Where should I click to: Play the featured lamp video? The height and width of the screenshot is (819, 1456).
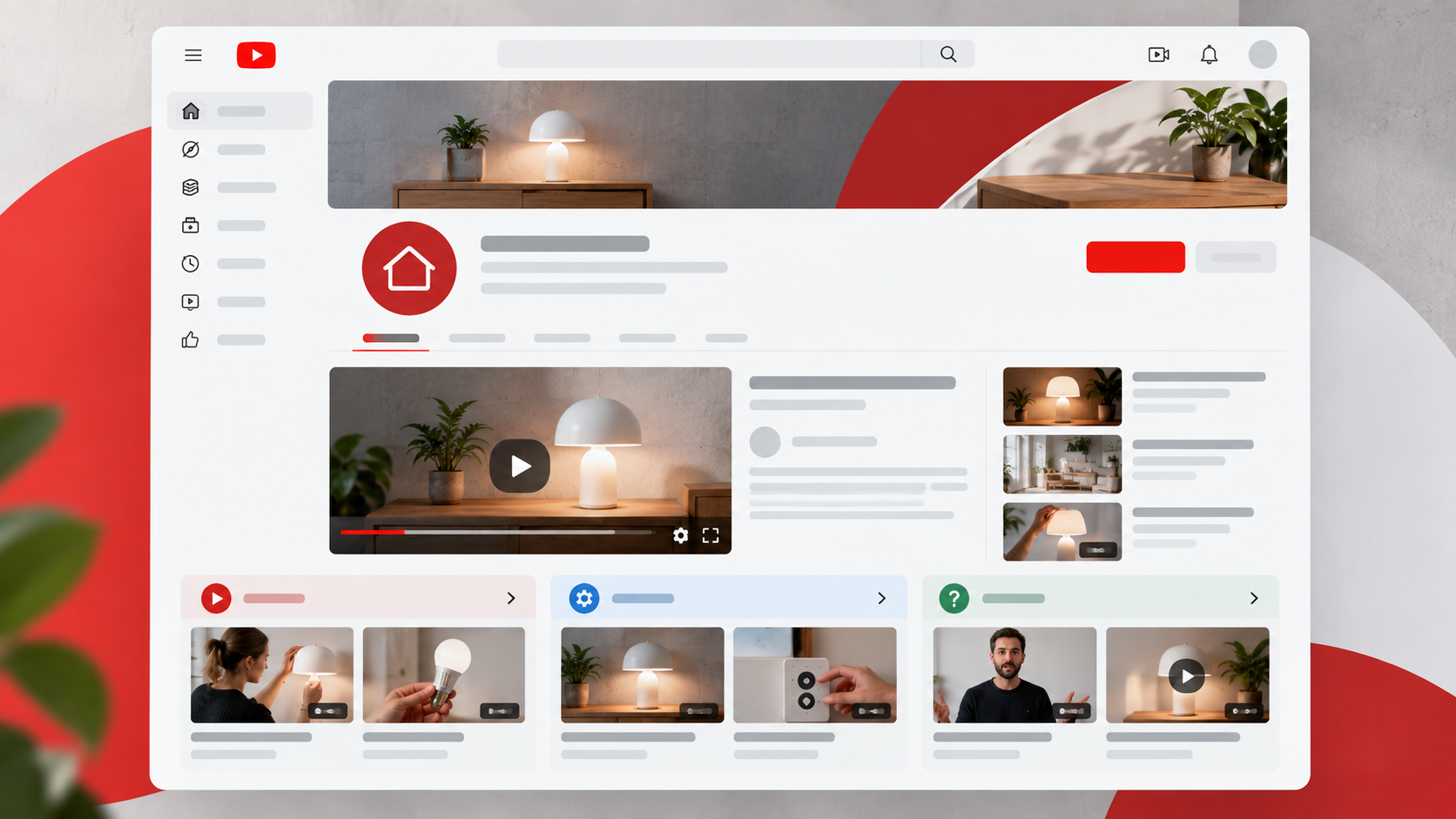520,467
